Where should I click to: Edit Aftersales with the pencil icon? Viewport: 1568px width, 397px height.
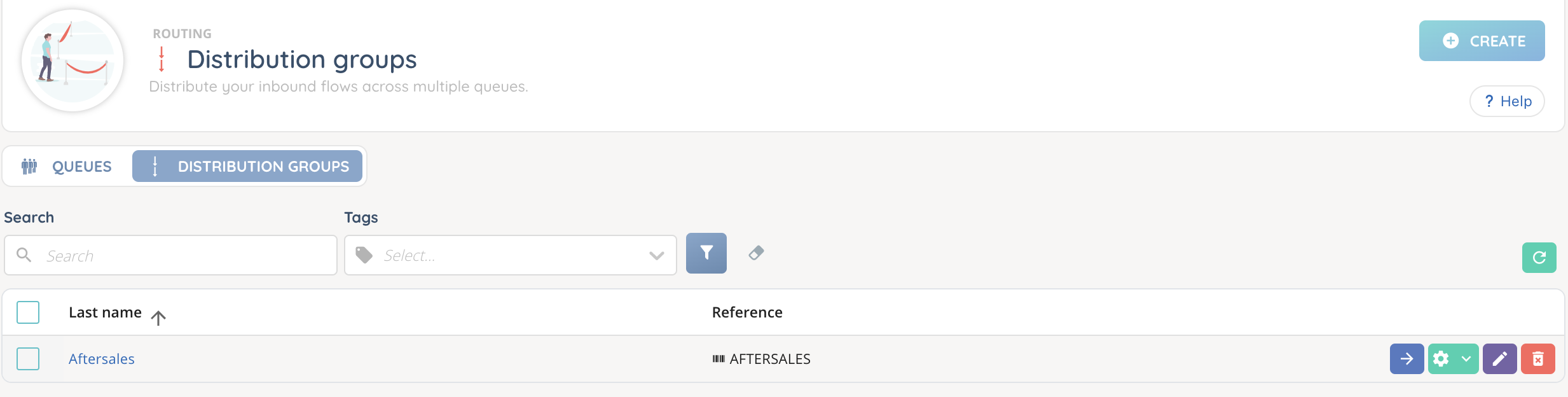[1499, 359]
